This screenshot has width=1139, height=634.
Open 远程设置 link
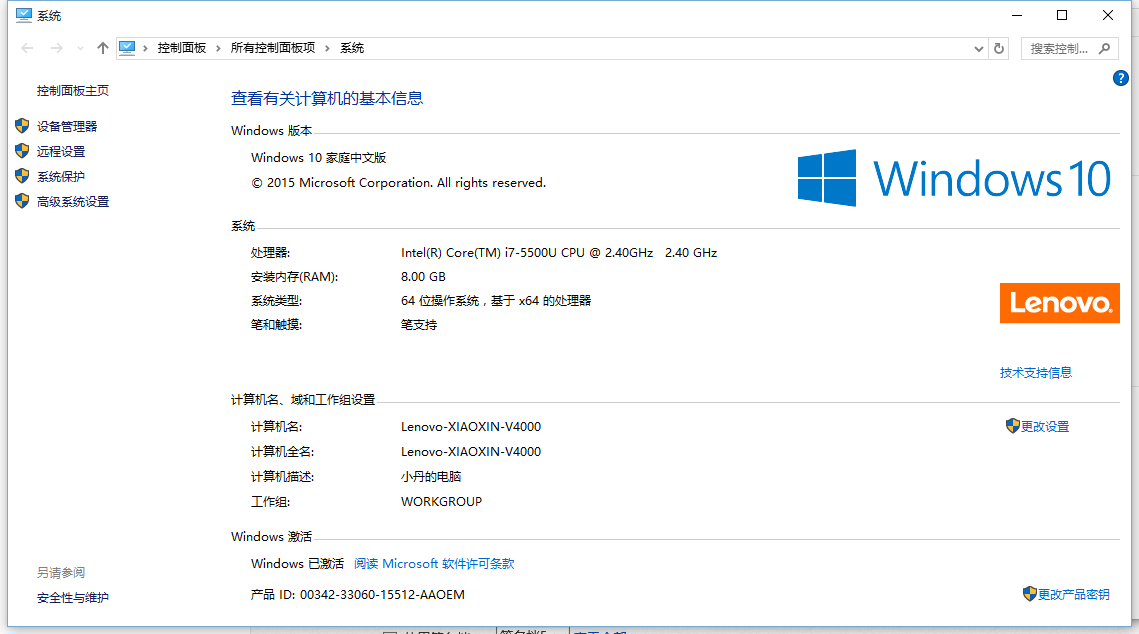coord(61,152)
